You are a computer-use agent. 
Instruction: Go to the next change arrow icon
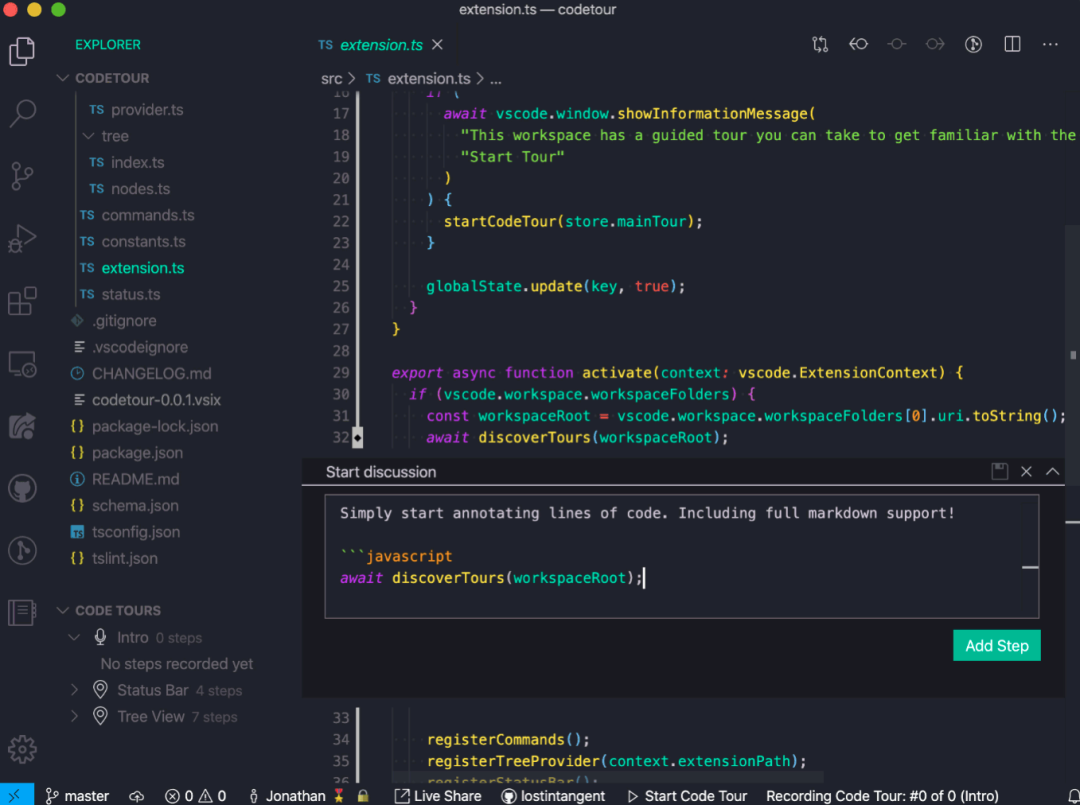click(x=935, y=45)
